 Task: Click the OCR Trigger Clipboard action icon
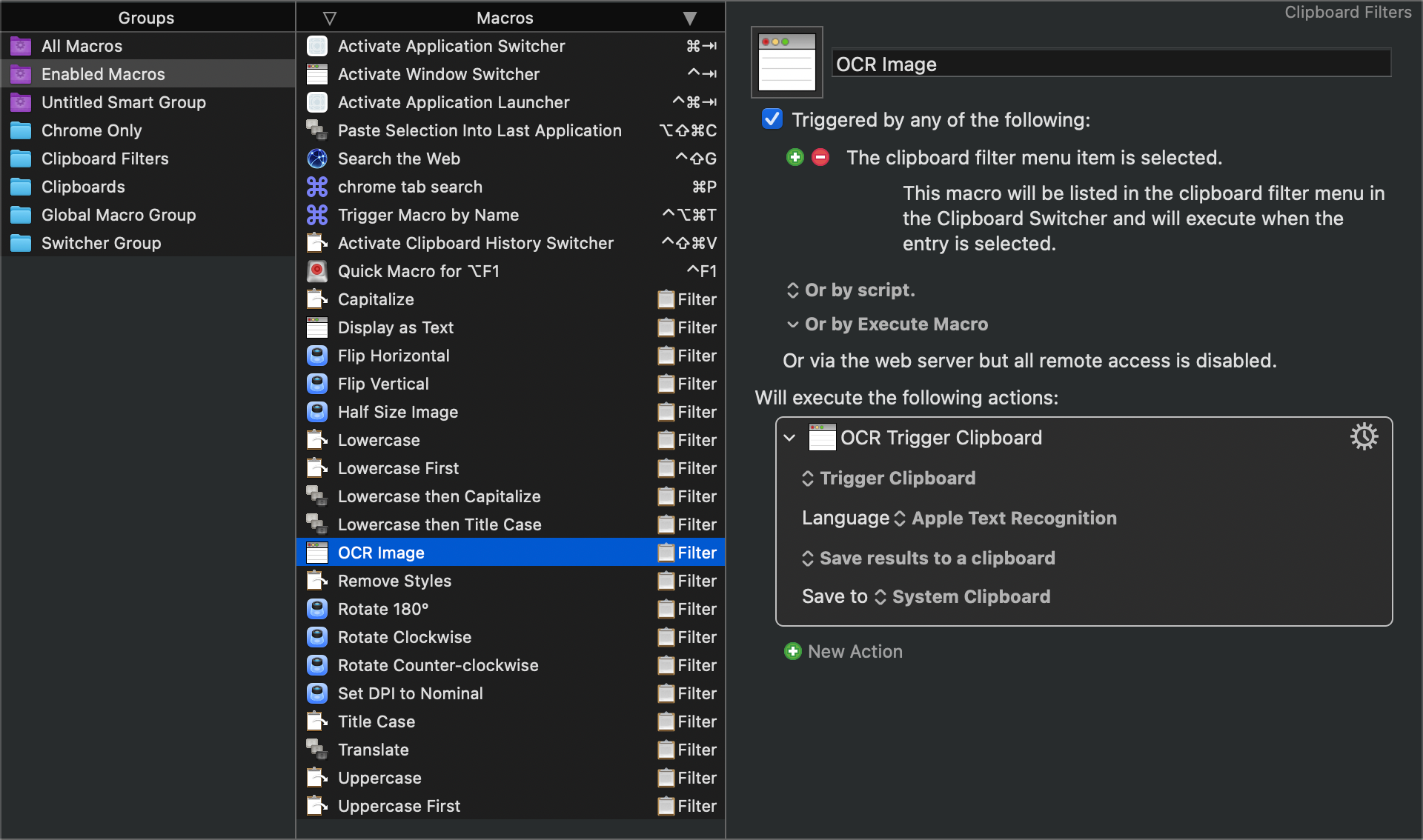click(x=822, y=437)
